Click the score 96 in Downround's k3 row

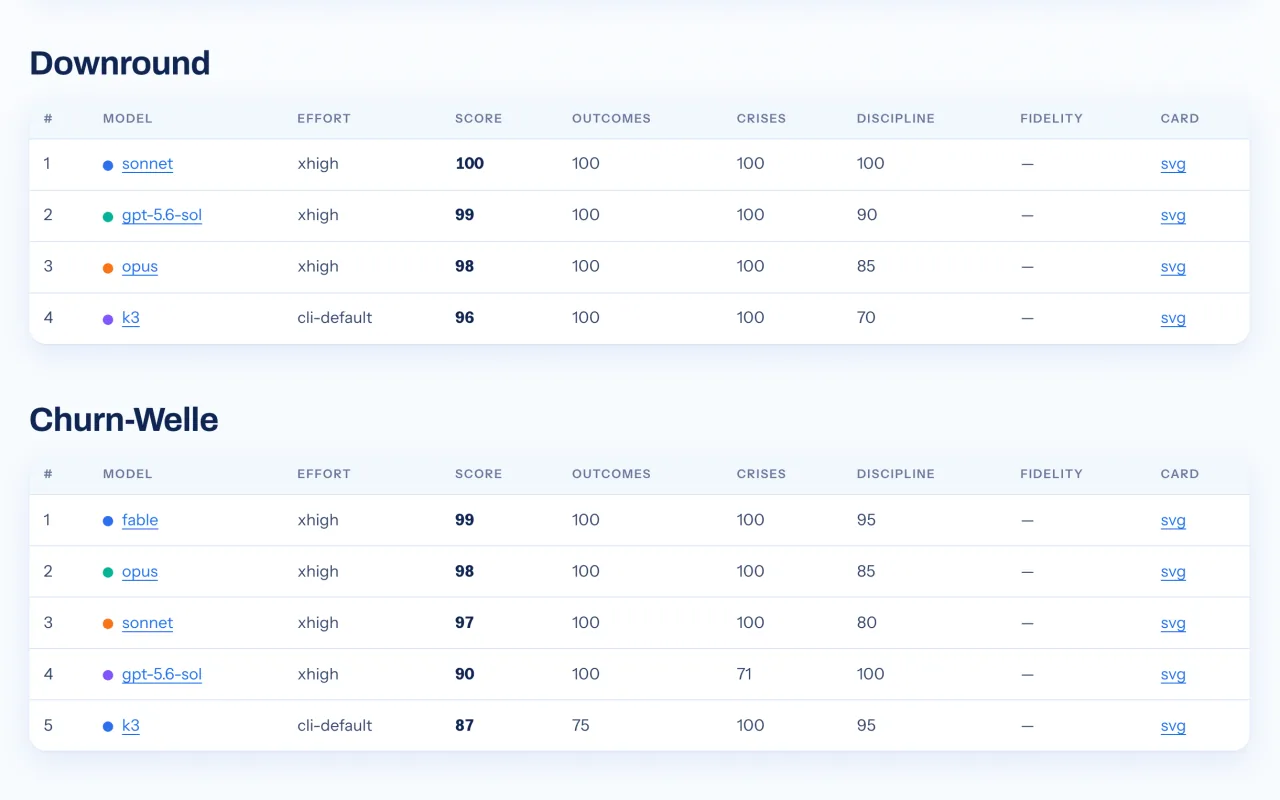(x=465, y=318)
